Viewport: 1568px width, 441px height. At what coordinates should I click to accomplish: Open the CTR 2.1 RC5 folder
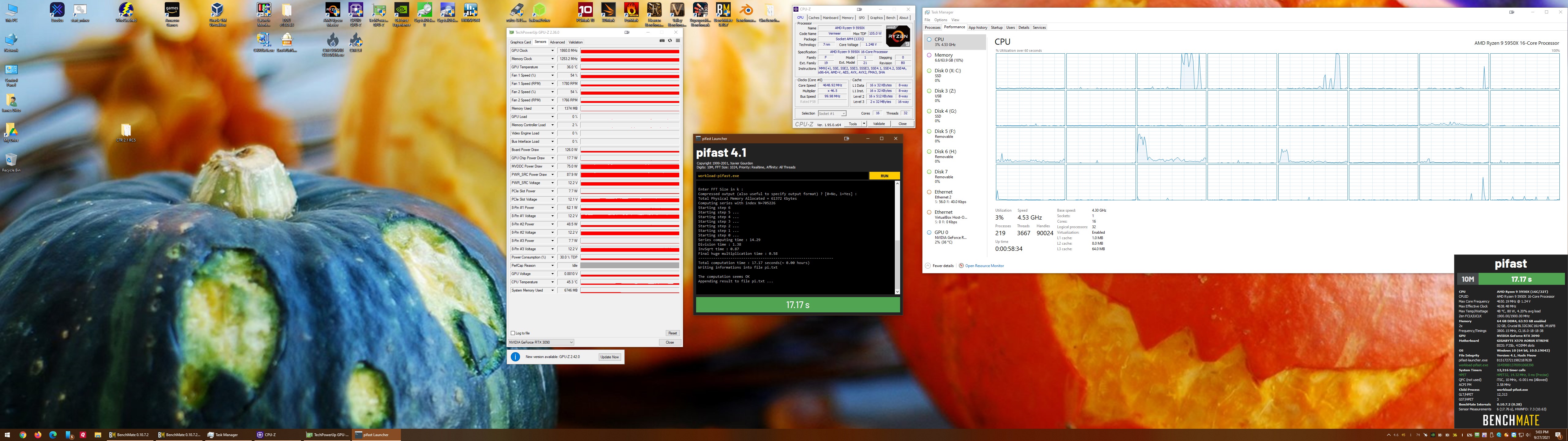tap(126, 133)
